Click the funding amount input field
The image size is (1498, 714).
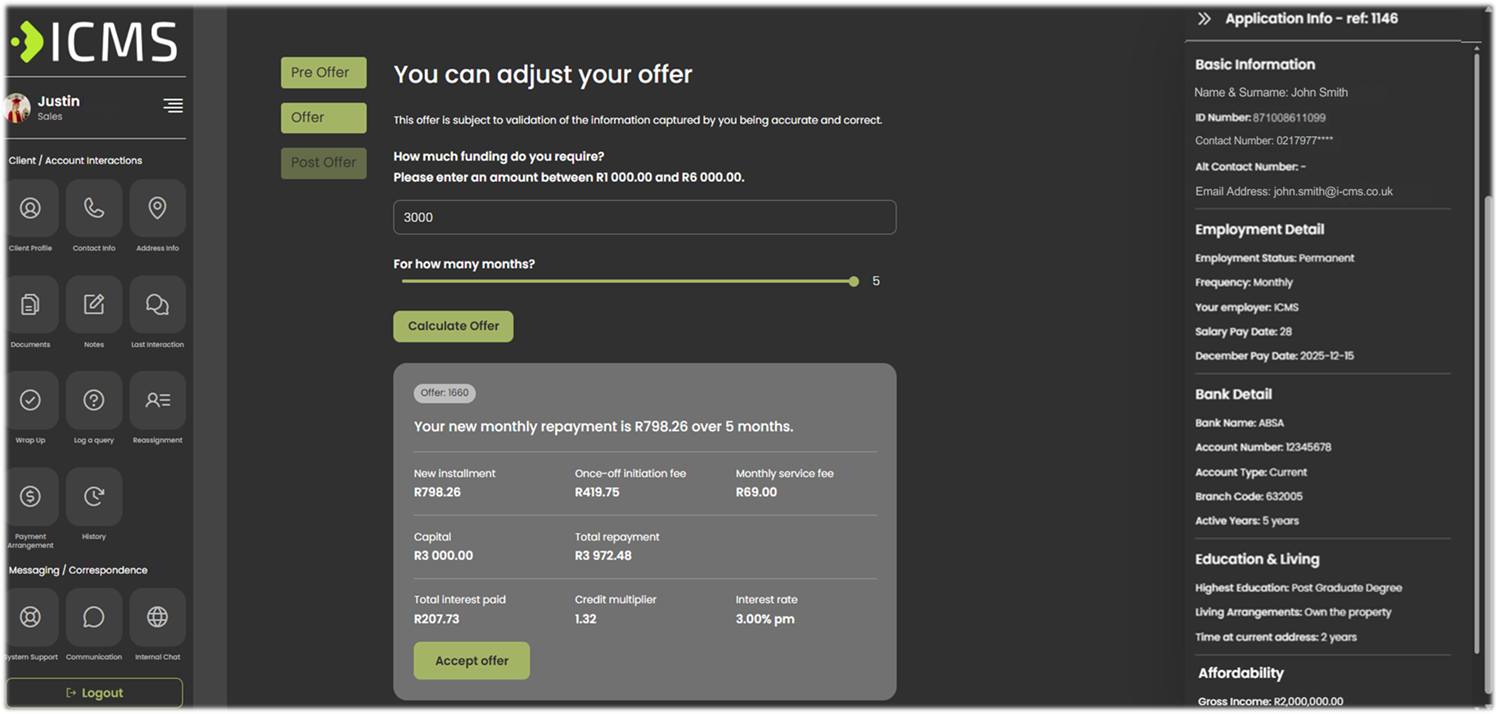tap(644, 218)
